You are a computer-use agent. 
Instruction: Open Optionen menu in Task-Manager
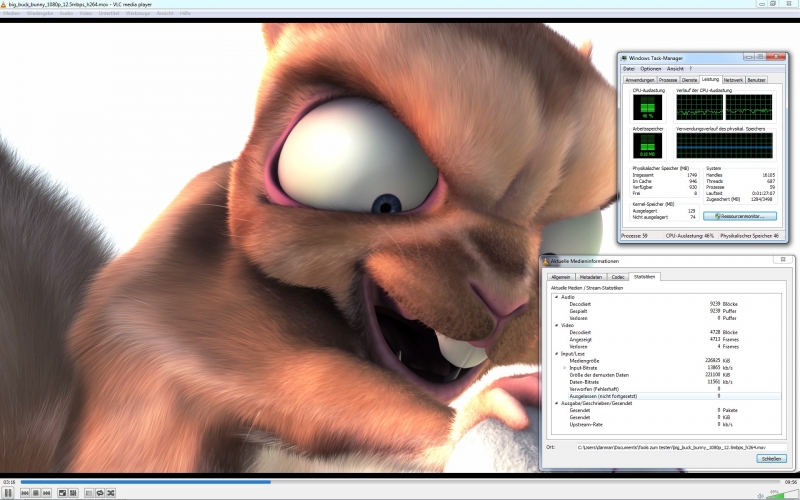pyautogui.click(x=651, y=68)
